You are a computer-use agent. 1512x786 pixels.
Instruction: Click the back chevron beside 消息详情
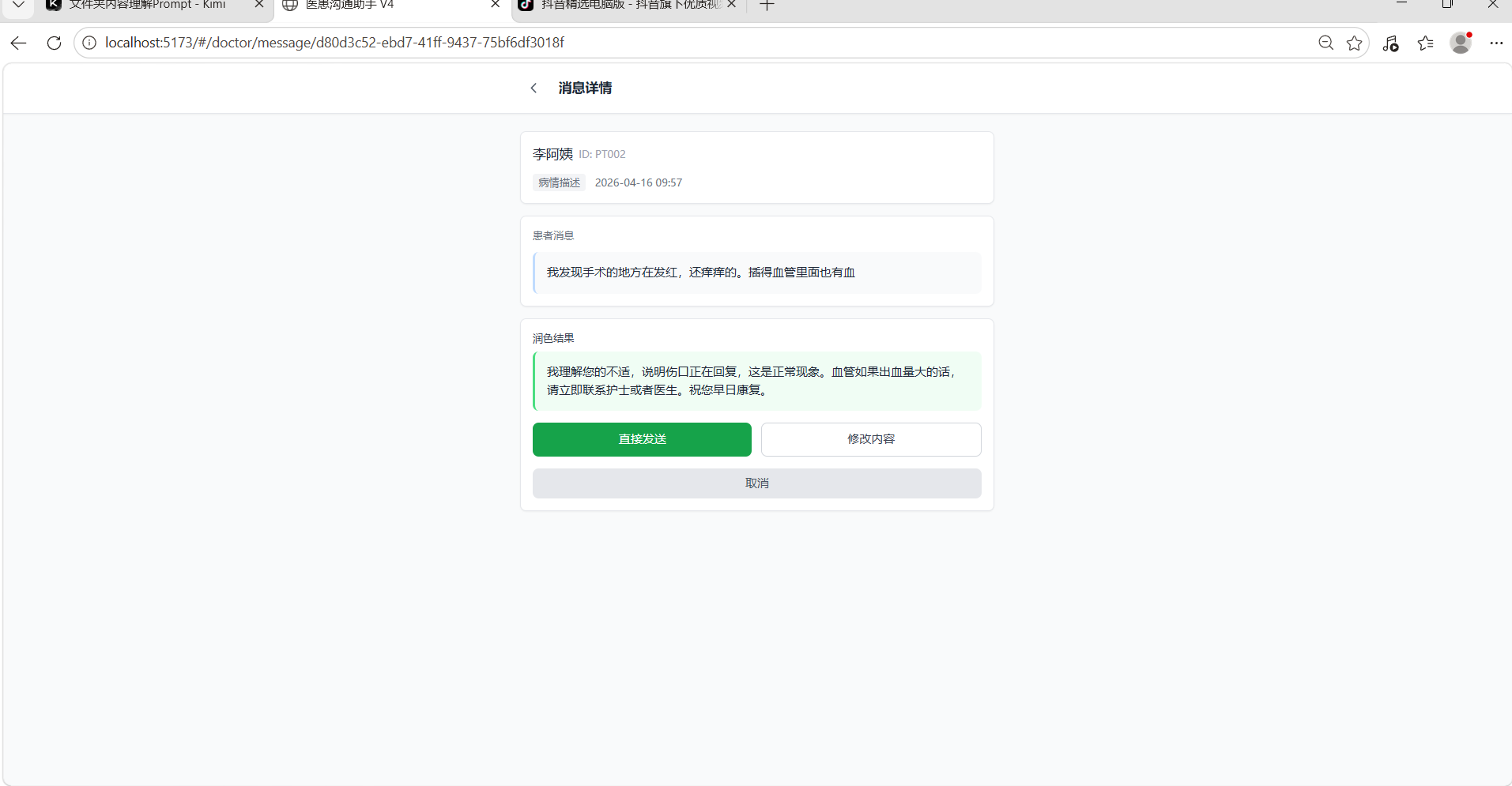tap(534, 88)
